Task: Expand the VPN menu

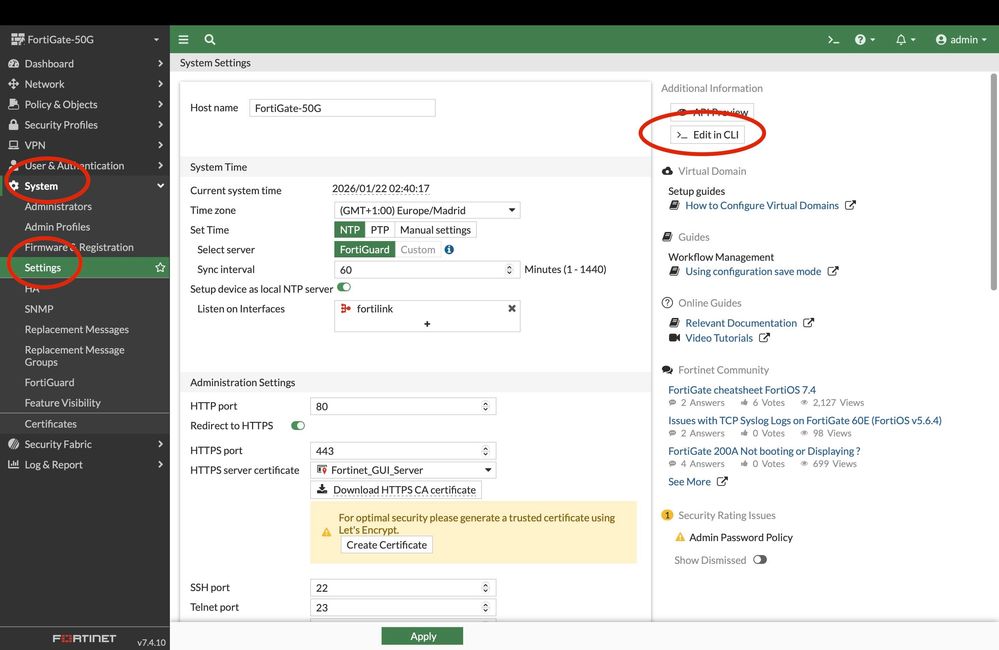Action: pyautogui.click(x=85, y=145)
